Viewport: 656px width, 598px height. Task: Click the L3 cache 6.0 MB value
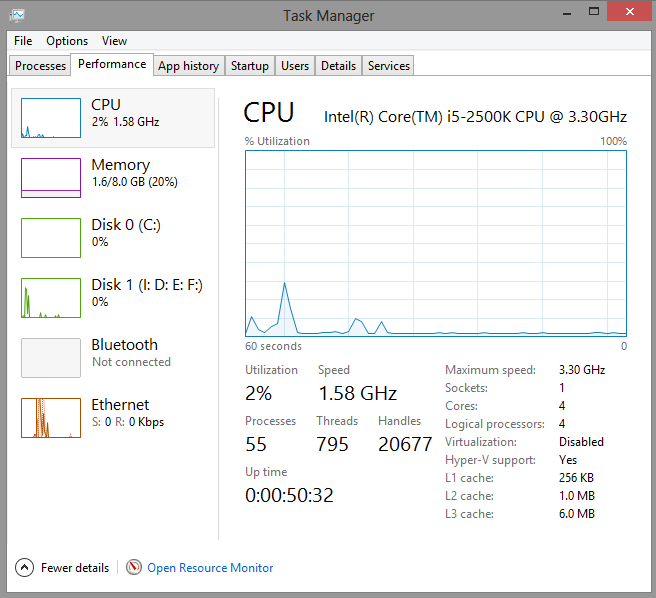click(577, 514)
